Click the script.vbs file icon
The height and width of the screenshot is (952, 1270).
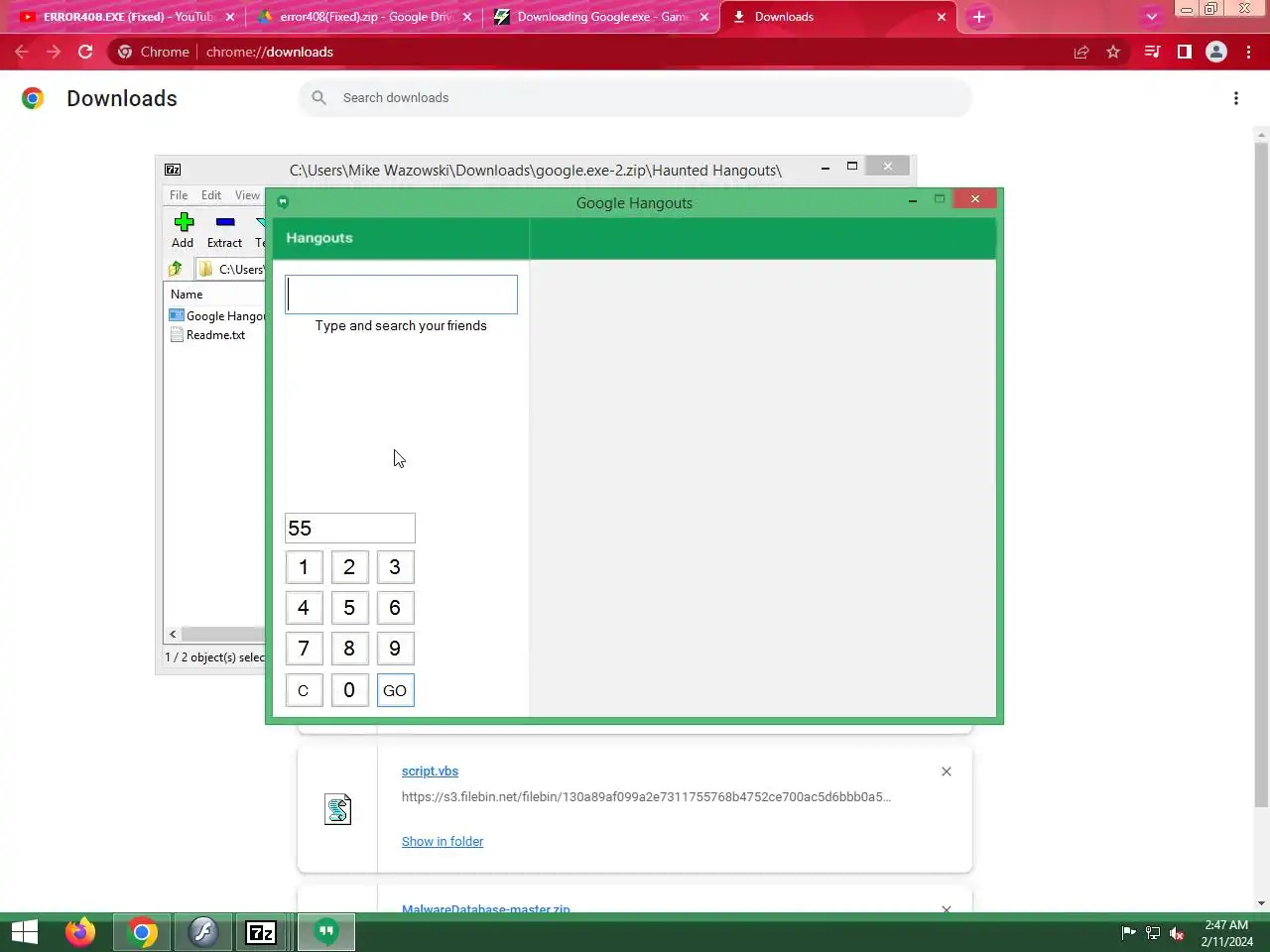point(337,809)
